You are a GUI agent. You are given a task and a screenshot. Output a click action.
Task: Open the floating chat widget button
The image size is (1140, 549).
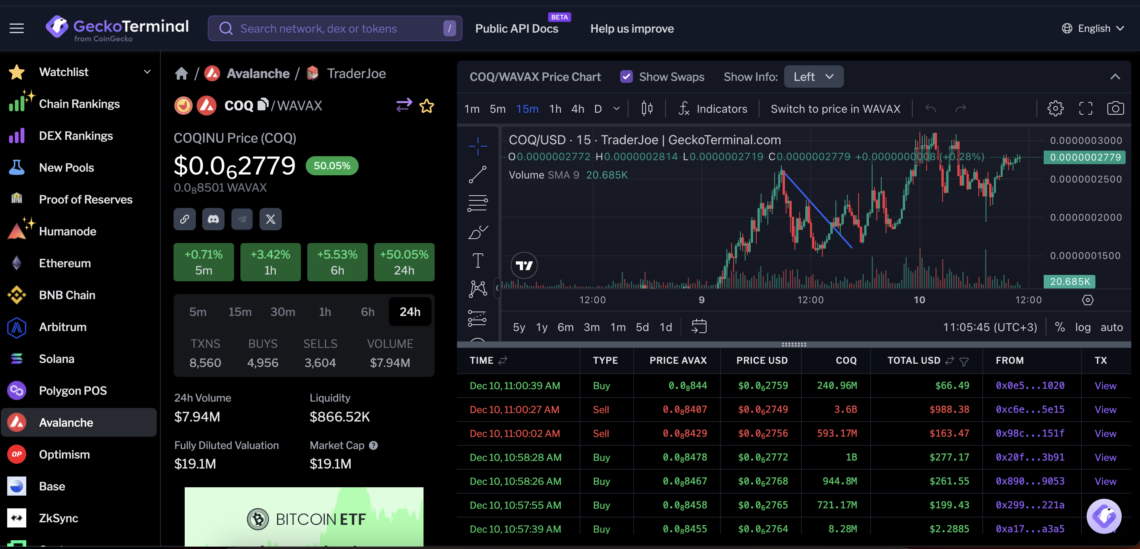tap(1104, 516)
